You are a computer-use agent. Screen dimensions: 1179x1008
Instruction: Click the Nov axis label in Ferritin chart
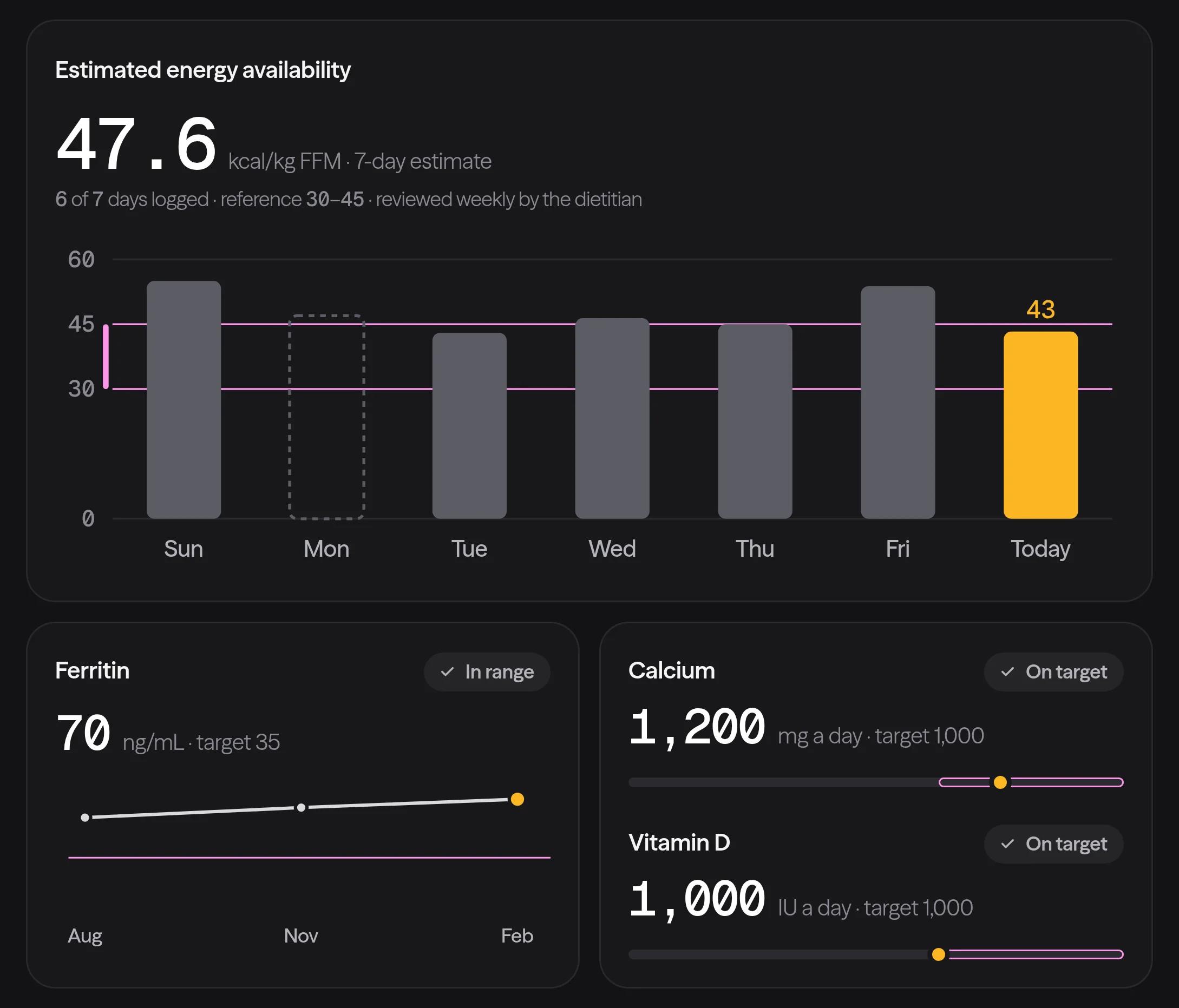tap(301, 935)
